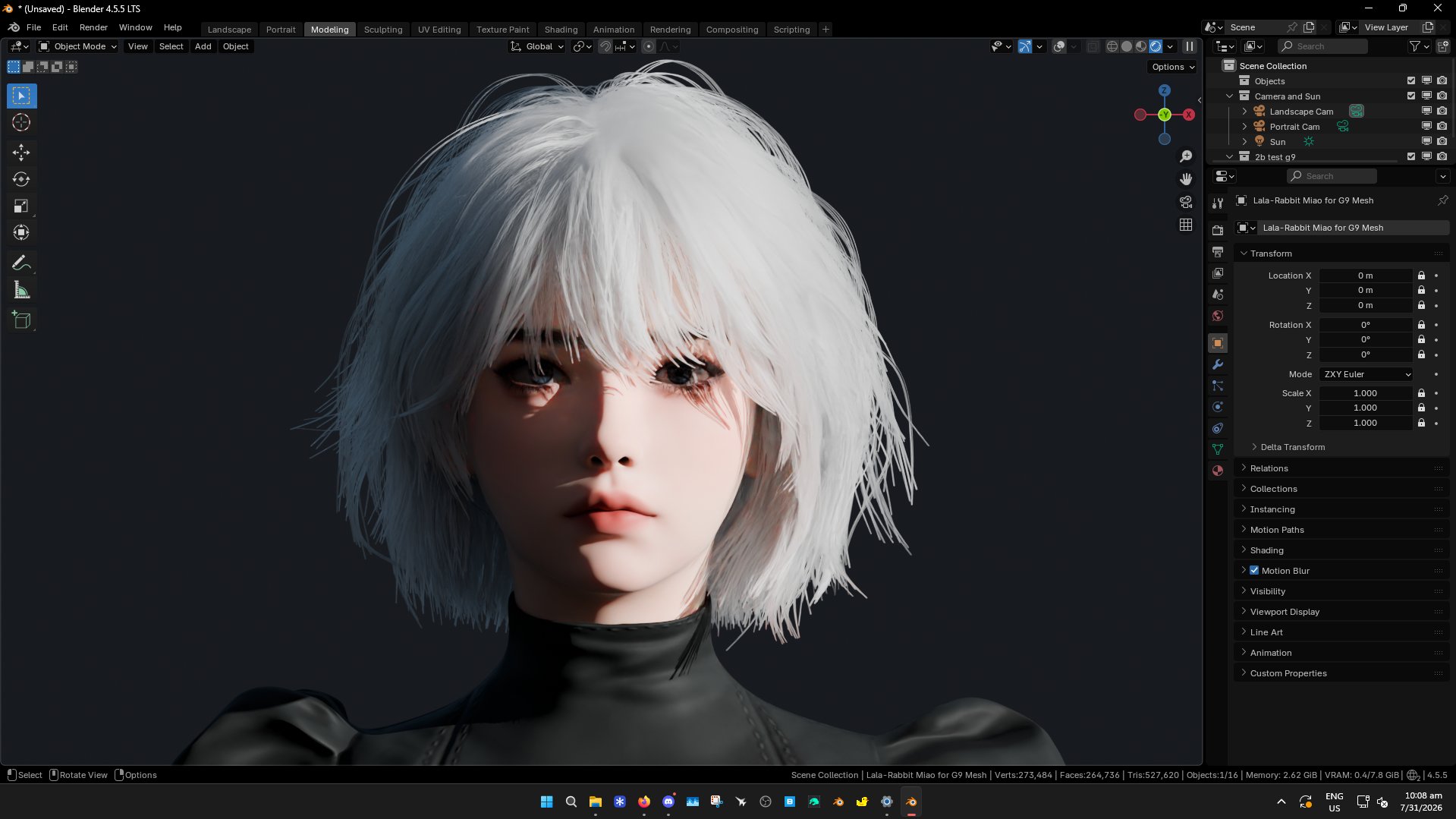Viewport: 1456px width, 819px height.
Task: Open the viewport Options dropdown
Action: click(x=1173, y=67)
